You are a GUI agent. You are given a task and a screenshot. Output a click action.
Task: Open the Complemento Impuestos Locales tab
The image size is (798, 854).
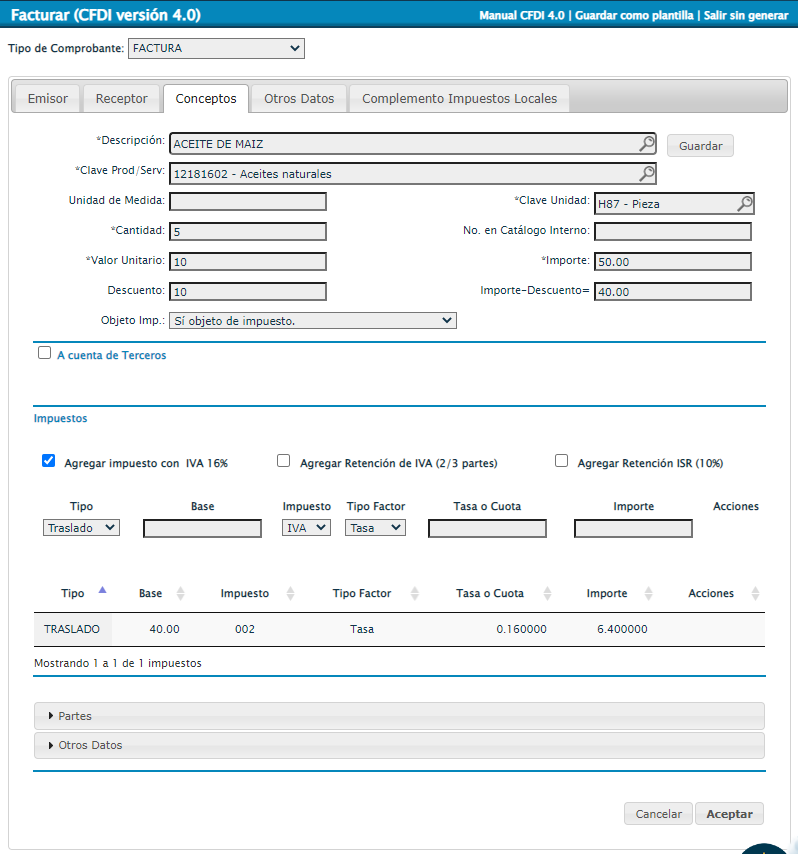pos(460,98)
